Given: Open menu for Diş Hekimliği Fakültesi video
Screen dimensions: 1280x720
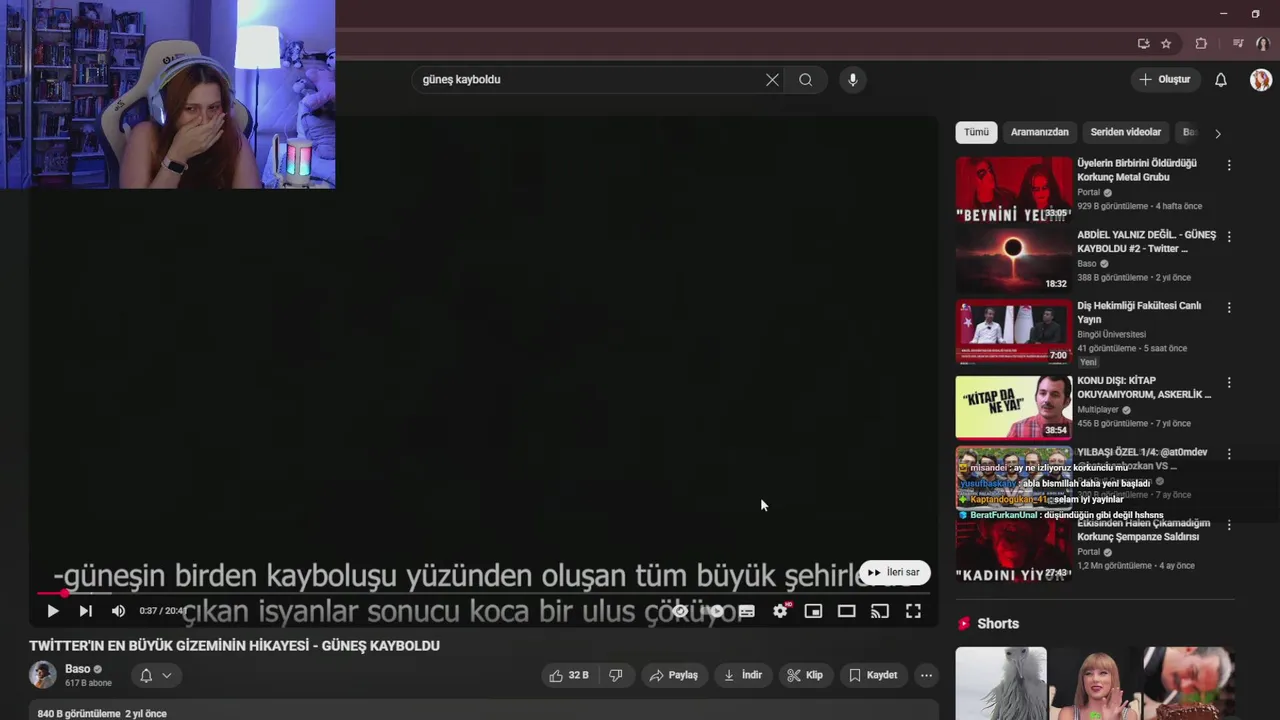Looking at the screenshot, I should (1229, 308).
